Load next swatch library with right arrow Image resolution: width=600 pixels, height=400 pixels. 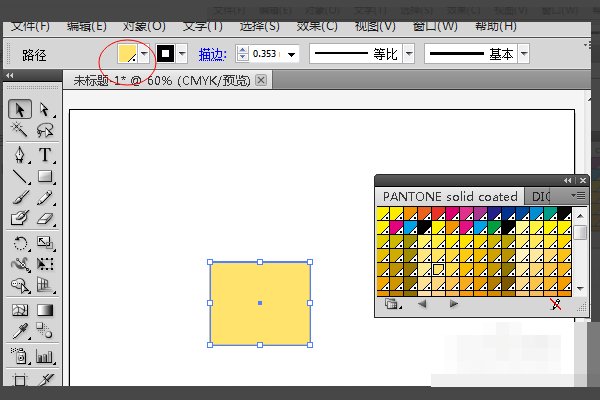(x=454, y=305)
